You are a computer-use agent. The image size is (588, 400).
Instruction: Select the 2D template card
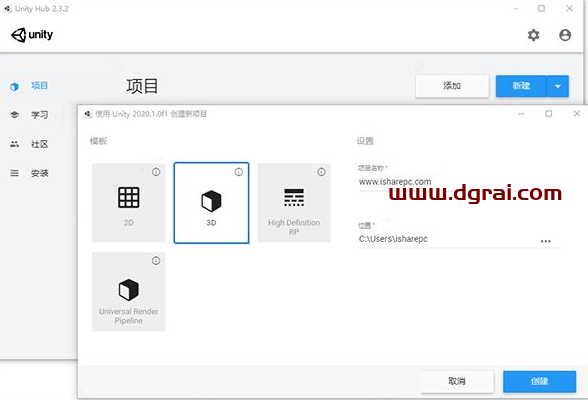point(129,203)
